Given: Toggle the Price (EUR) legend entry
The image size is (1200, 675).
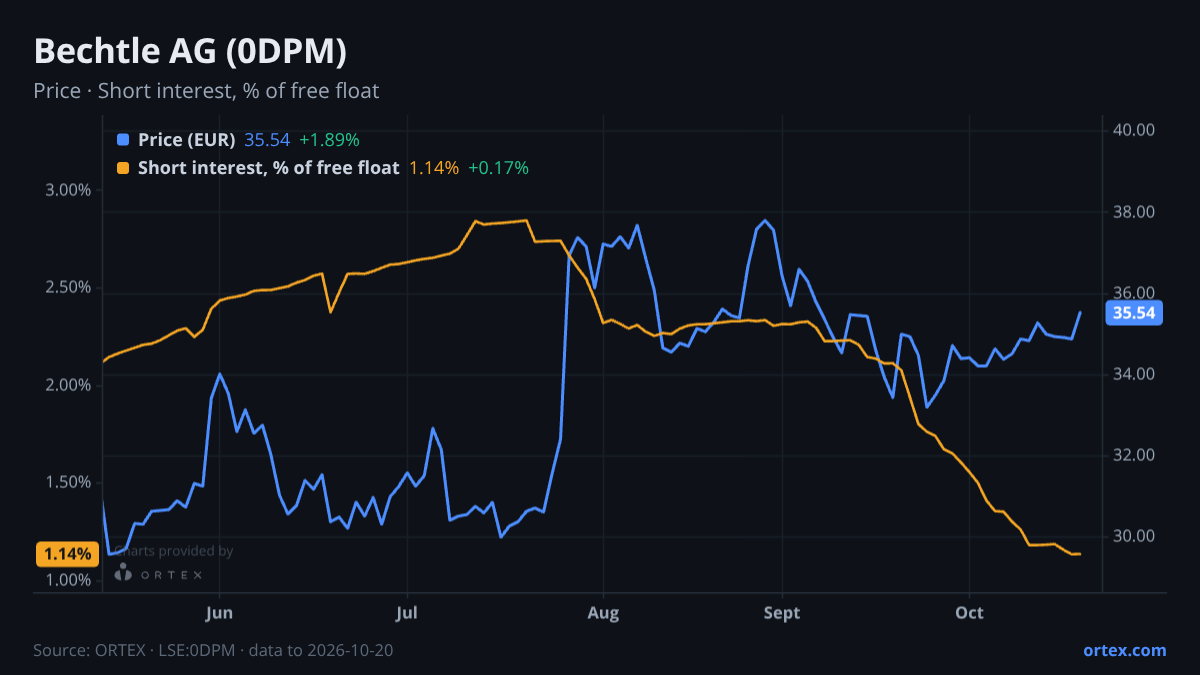Looking at the screenshot, I should 187,140.
